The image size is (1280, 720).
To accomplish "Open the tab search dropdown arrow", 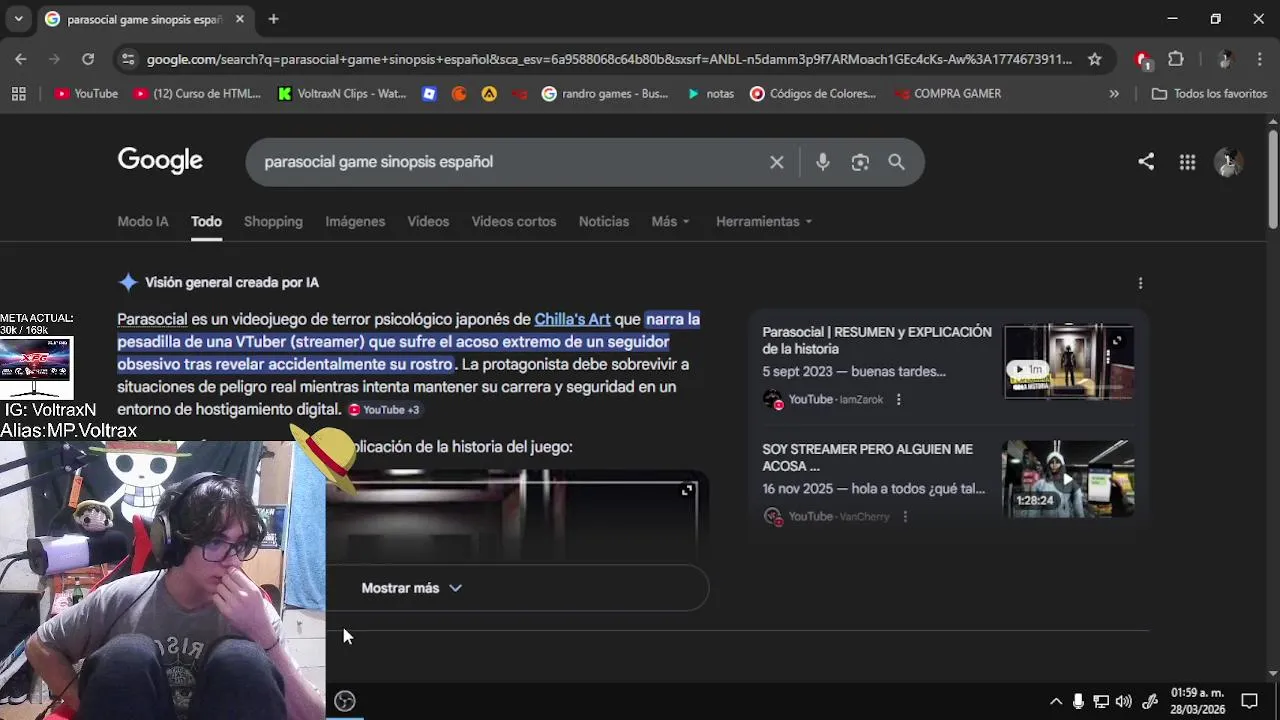I will click(18, 19).
